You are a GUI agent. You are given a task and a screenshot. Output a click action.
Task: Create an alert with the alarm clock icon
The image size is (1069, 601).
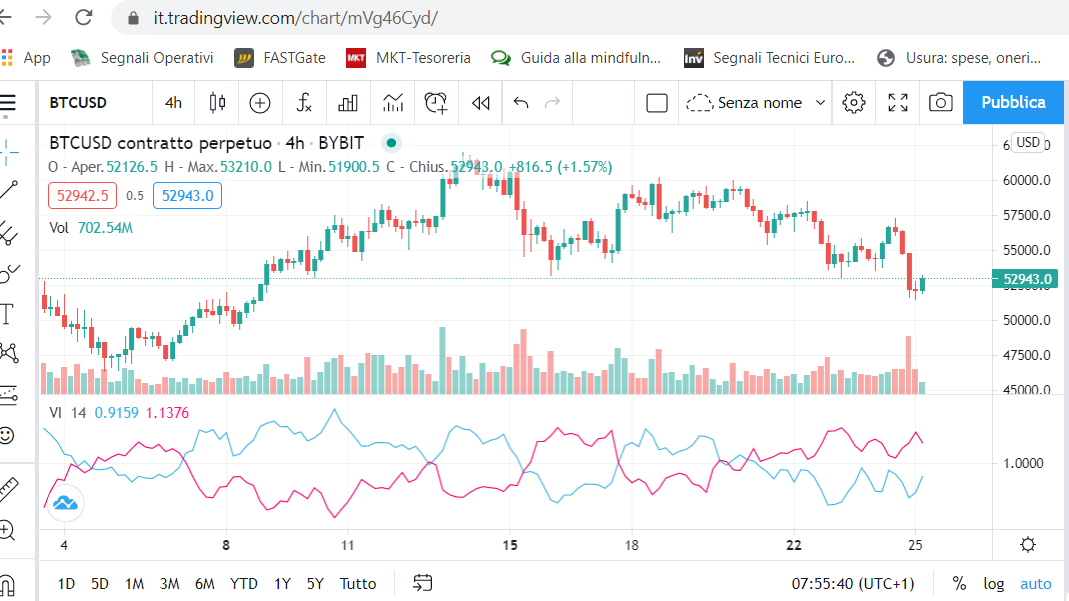(x=436, y=103)
